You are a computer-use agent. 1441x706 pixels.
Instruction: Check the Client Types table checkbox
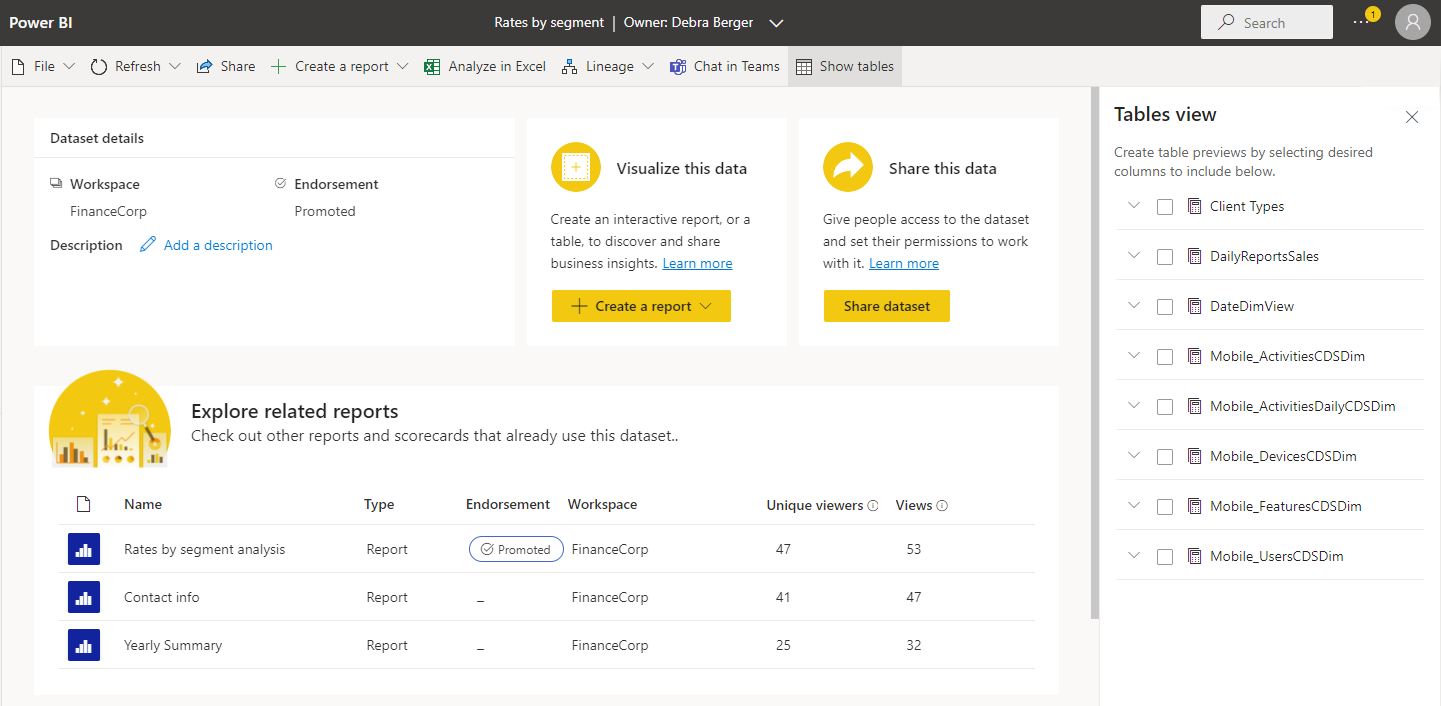(x=1165, y=207)
